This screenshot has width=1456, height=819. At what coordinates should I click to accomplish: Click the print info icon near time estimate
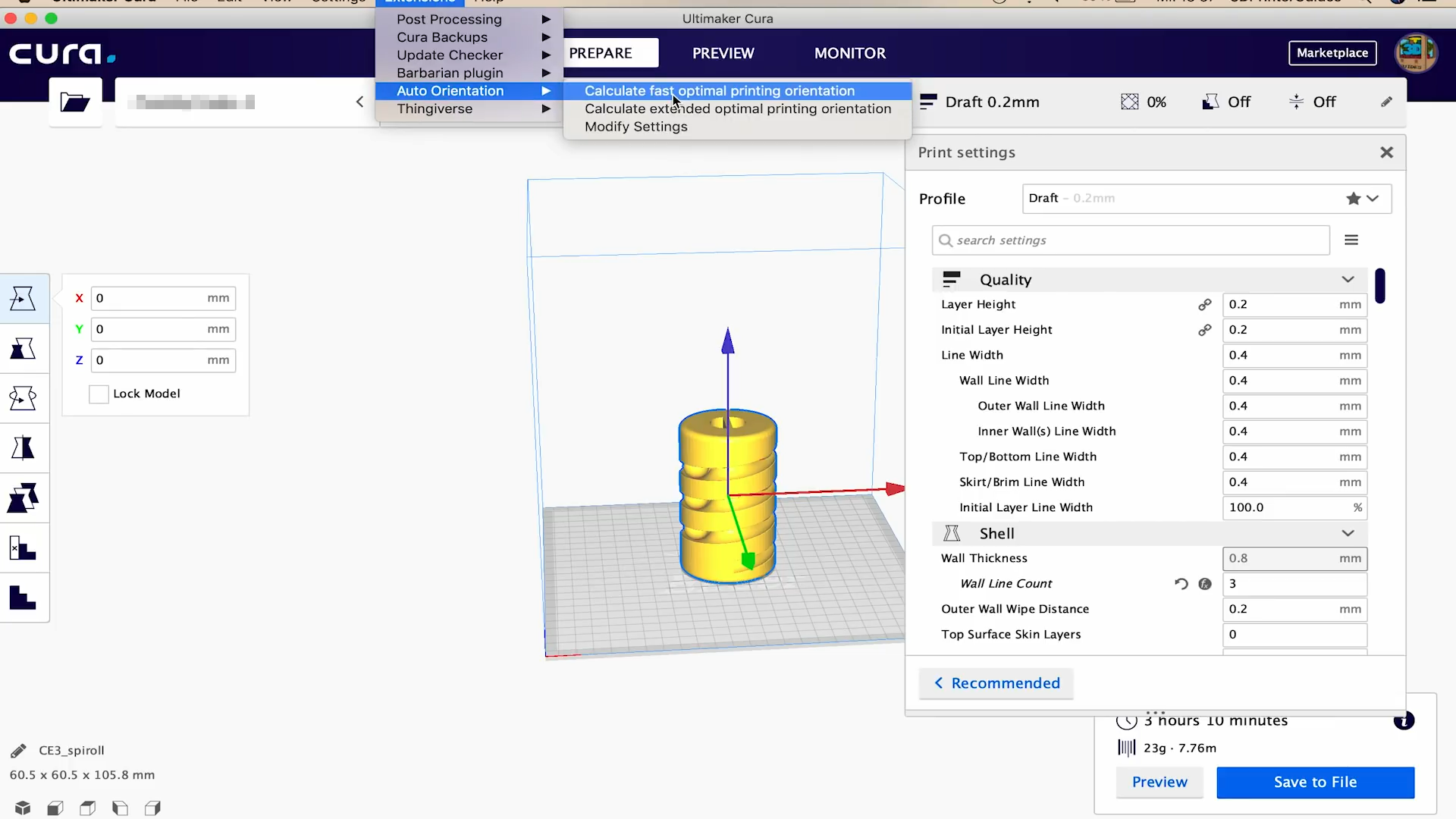point(1404,720)
